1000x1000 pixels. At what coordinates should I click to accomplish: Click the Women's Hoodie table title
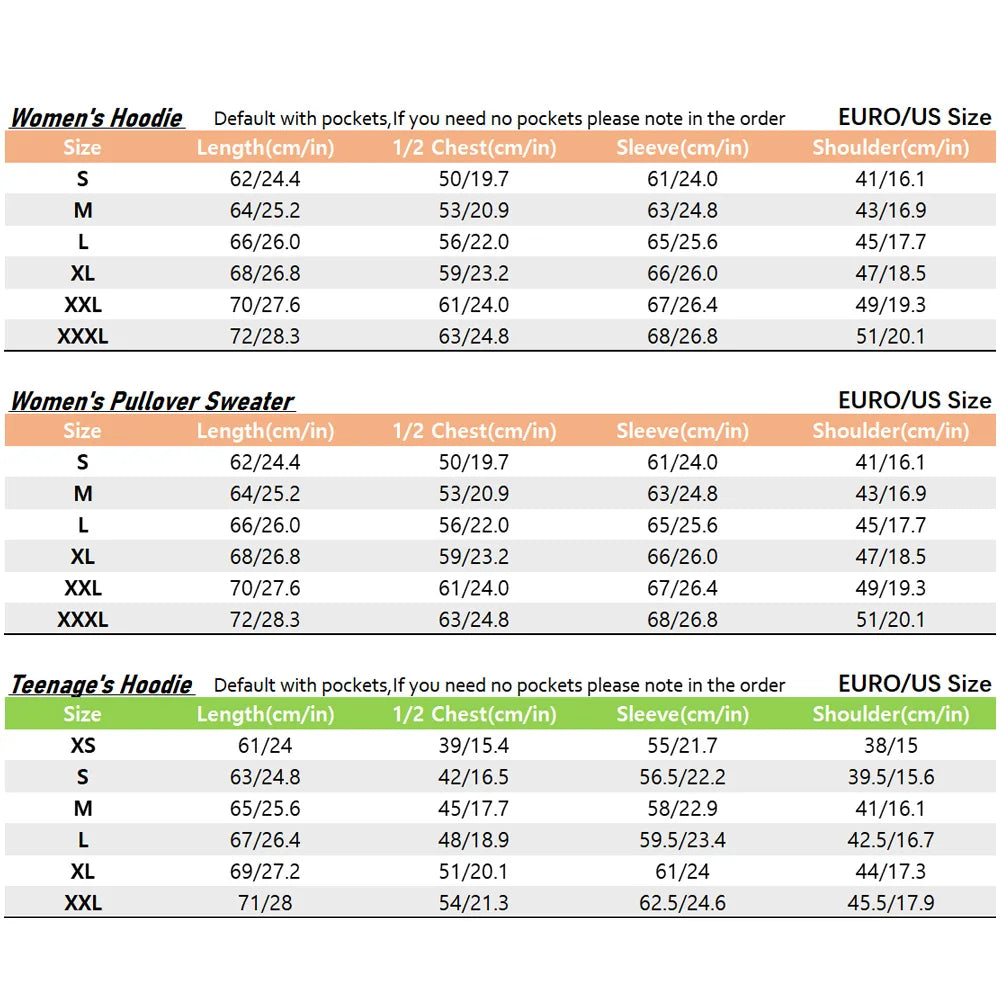click(97, 118)
